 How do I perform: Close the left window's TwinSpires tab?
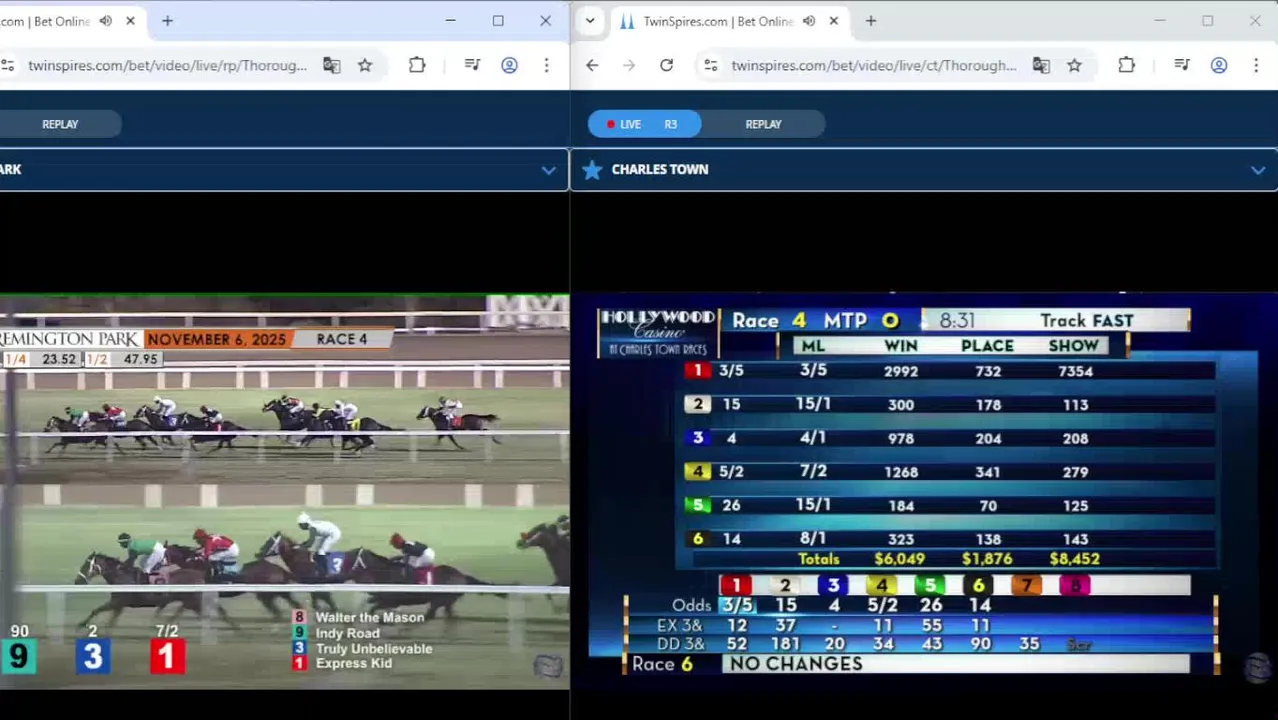click(130, 21)
